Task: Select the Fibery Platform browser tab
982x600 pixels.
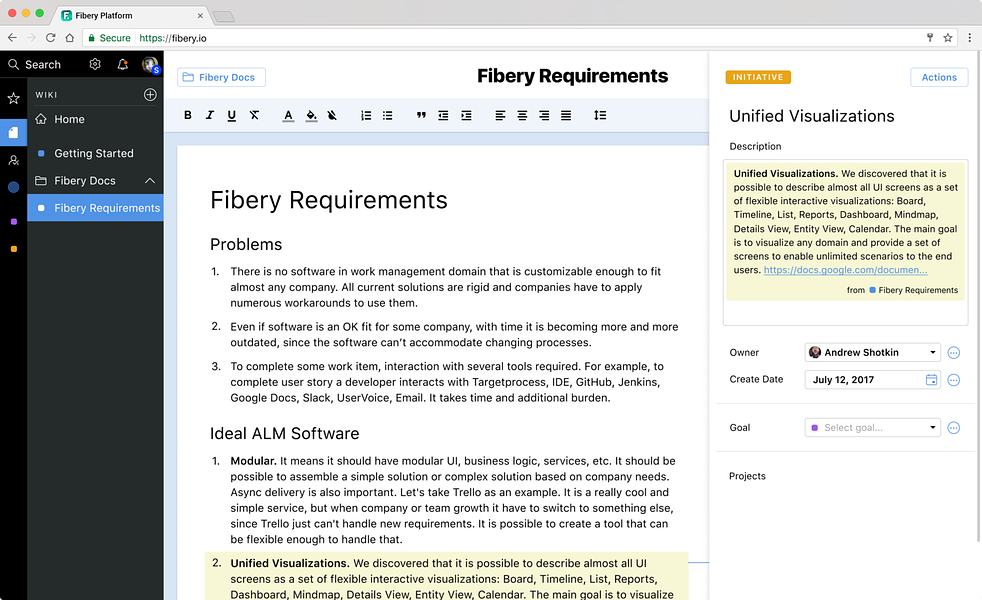Action: pos(130,16)
